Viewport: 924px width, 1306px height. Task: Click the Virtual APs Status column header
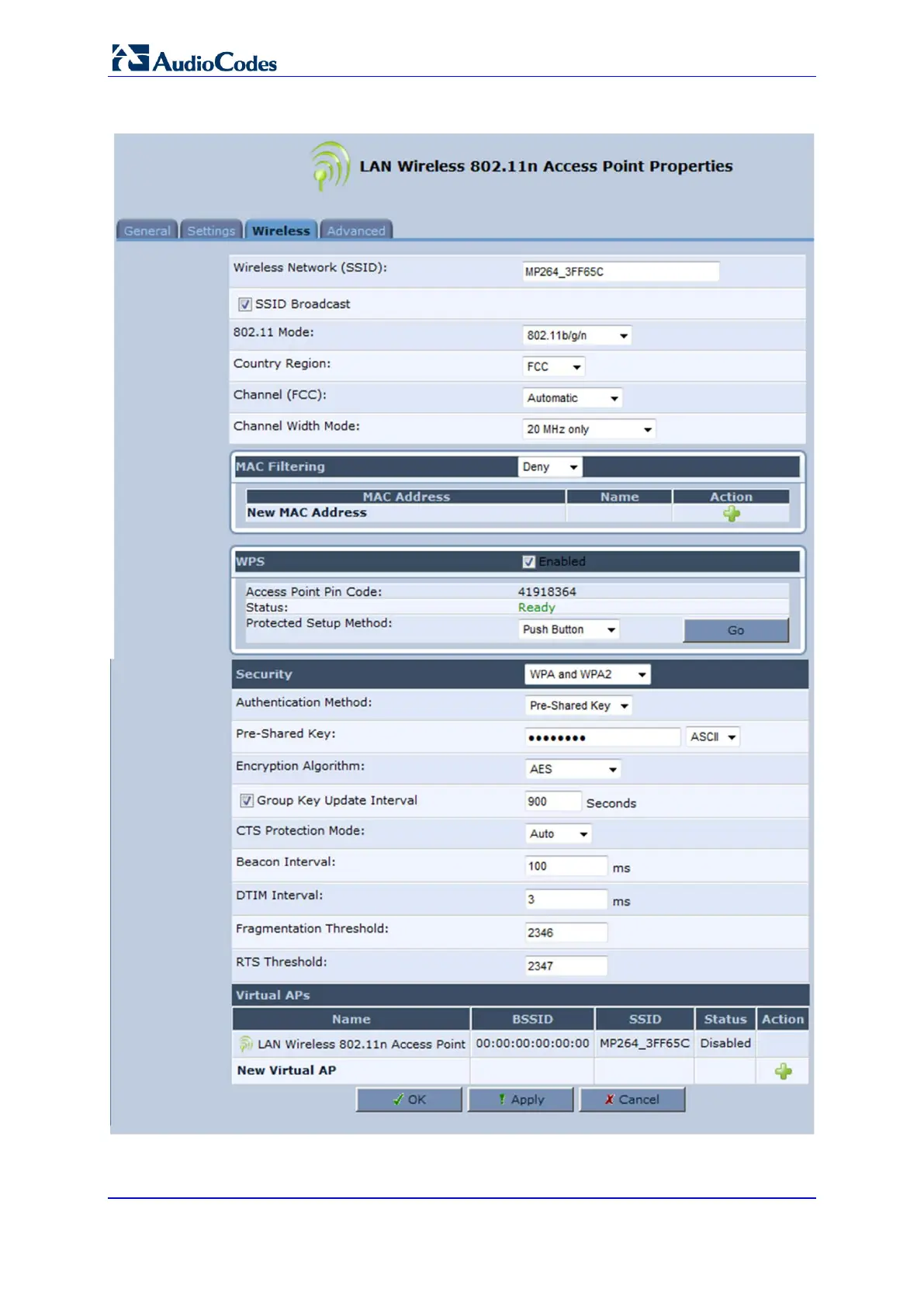pyautogui.click(x=725, y=1019)
